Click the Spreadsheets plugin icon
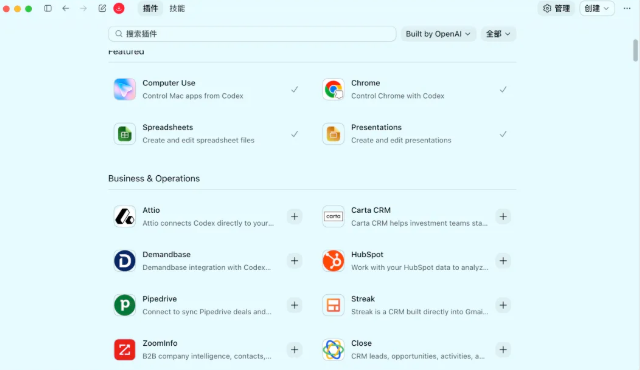The width and height of the screenshot is (640, 370). coord(124,134)
